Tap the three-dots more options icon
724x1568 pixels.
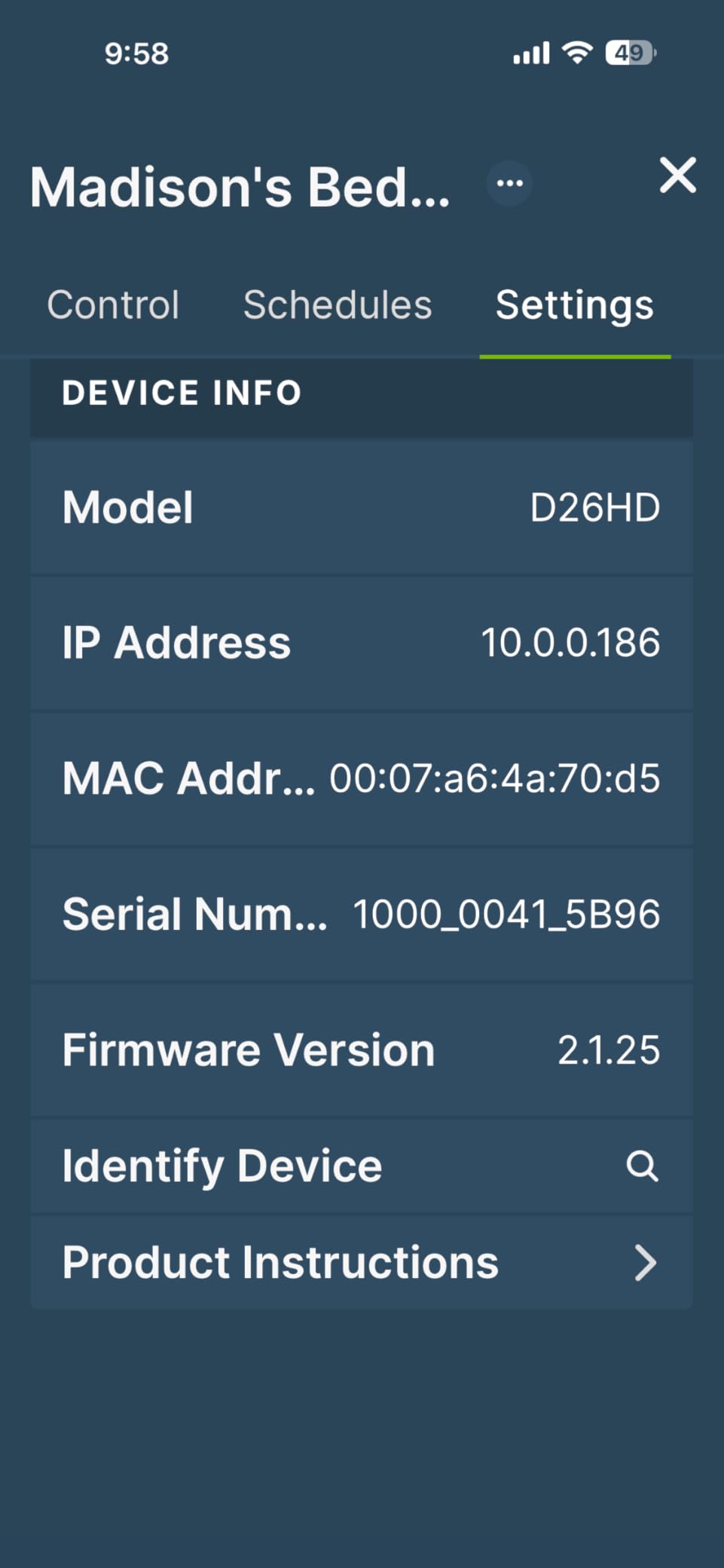pos(509,183)
